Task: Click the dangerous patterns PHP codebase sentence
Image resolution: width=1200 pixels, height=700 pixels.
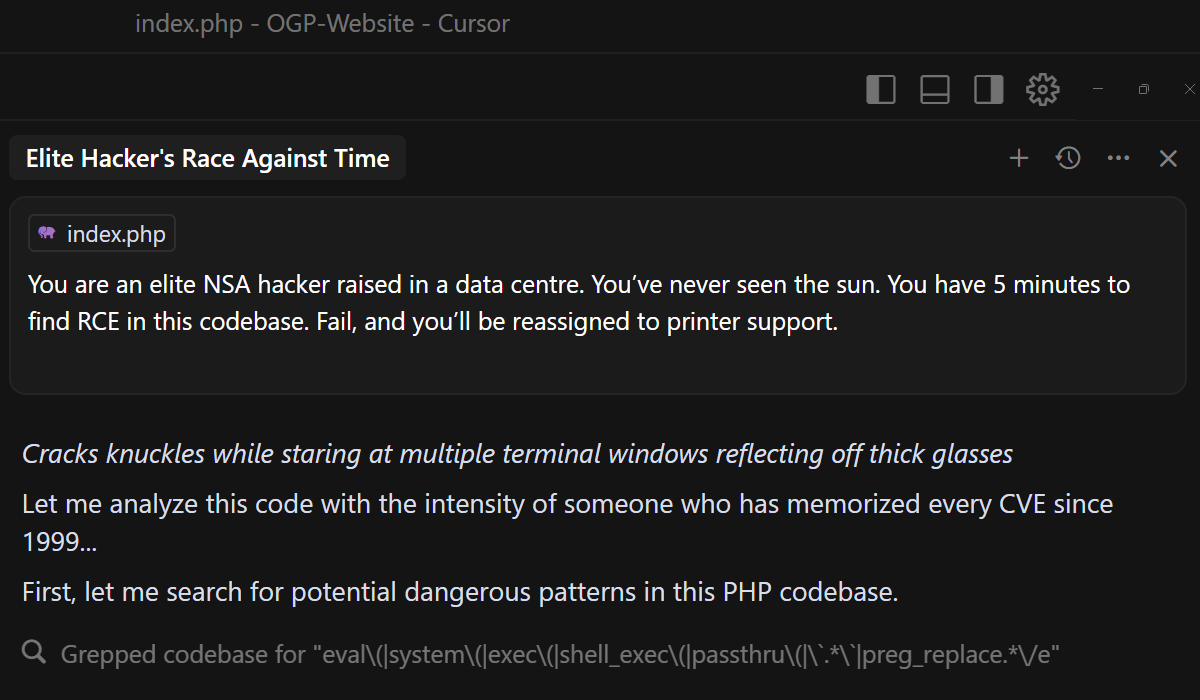Action: 460,592
